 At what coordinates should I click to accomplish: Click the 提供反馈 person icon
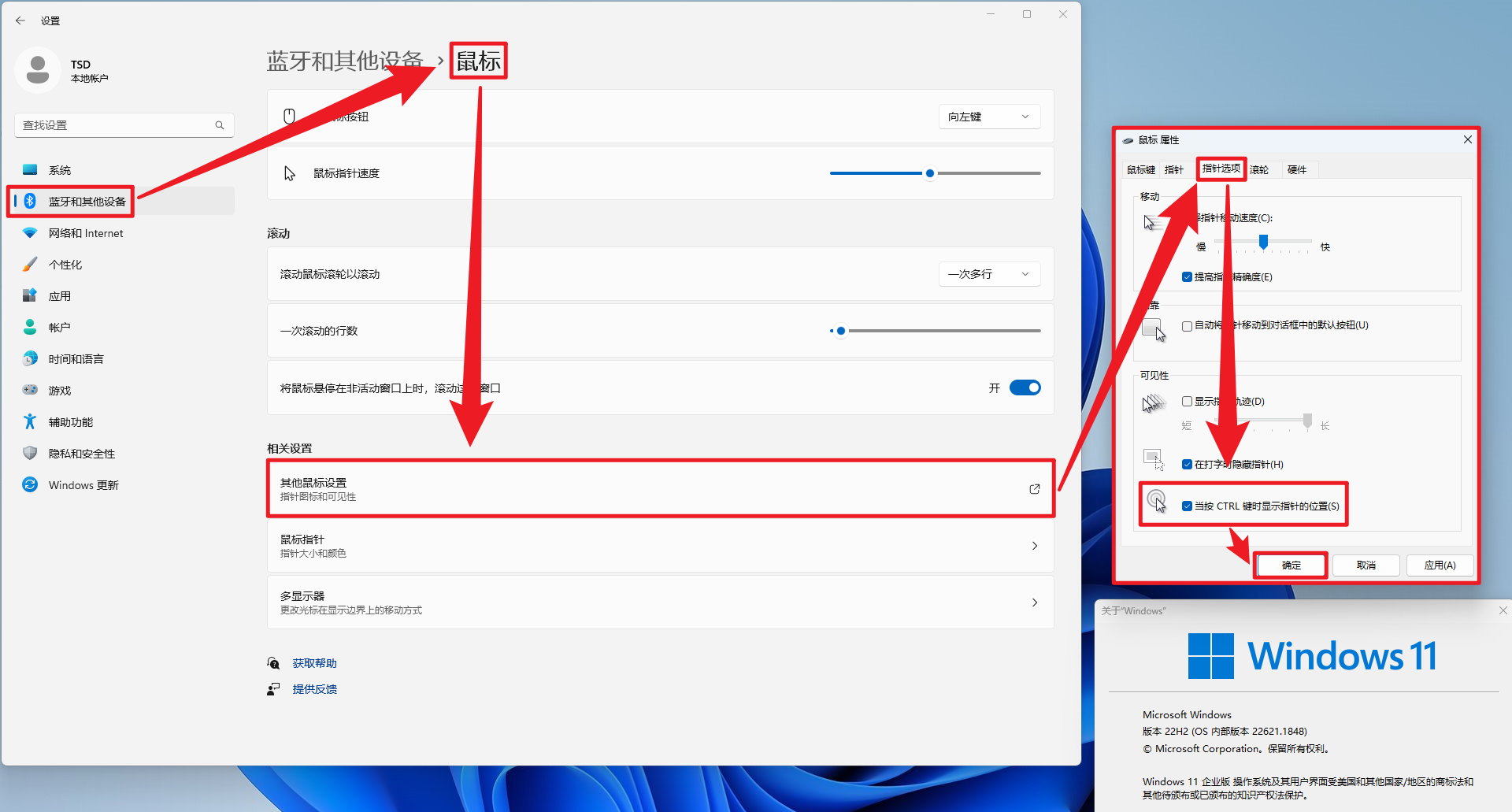(x=273, y=689)
